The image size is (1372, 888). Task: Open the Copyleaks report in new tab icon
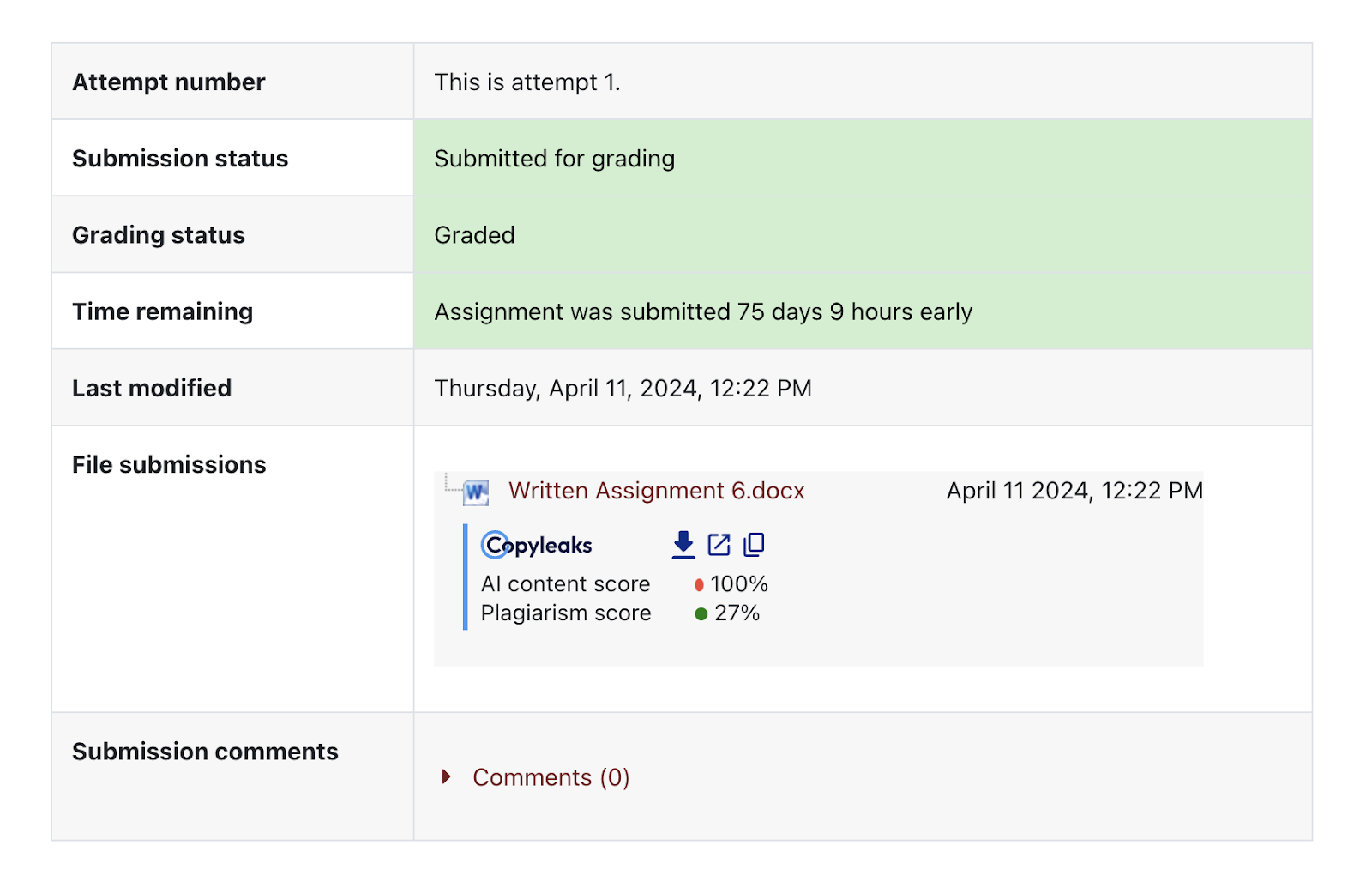coord(719,543)
